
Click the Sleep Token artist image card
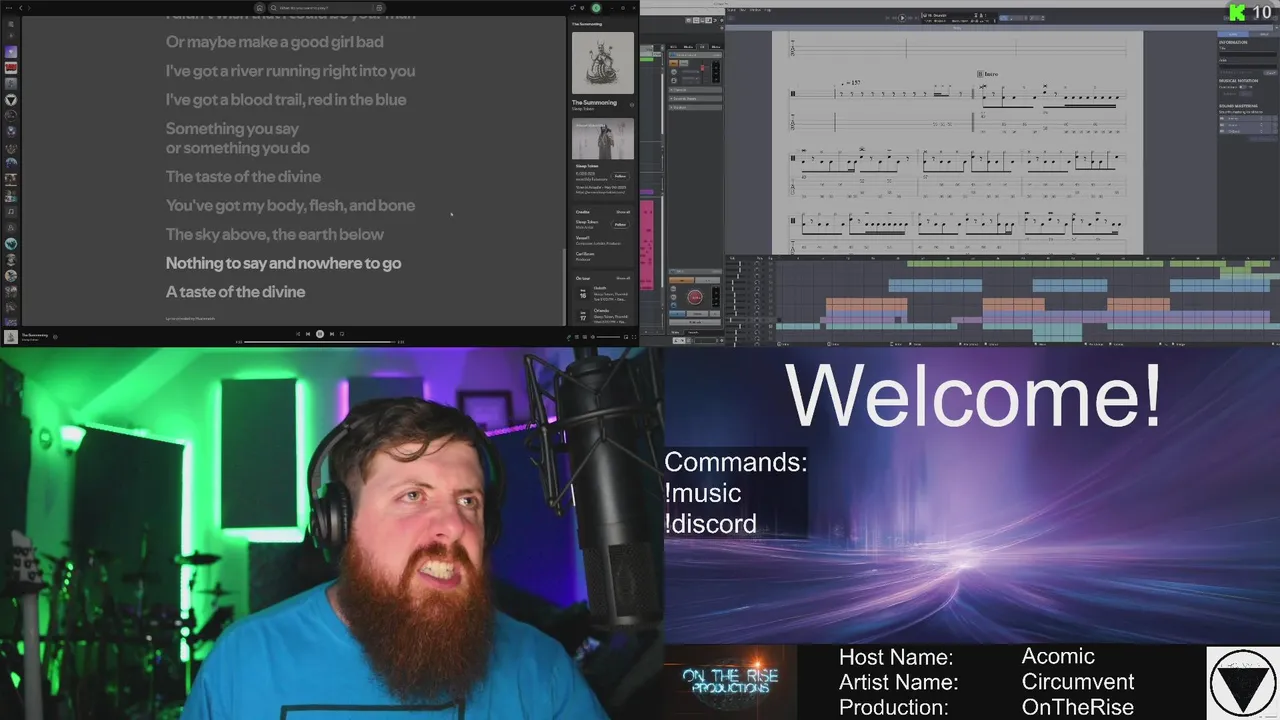tap(603, 139)
